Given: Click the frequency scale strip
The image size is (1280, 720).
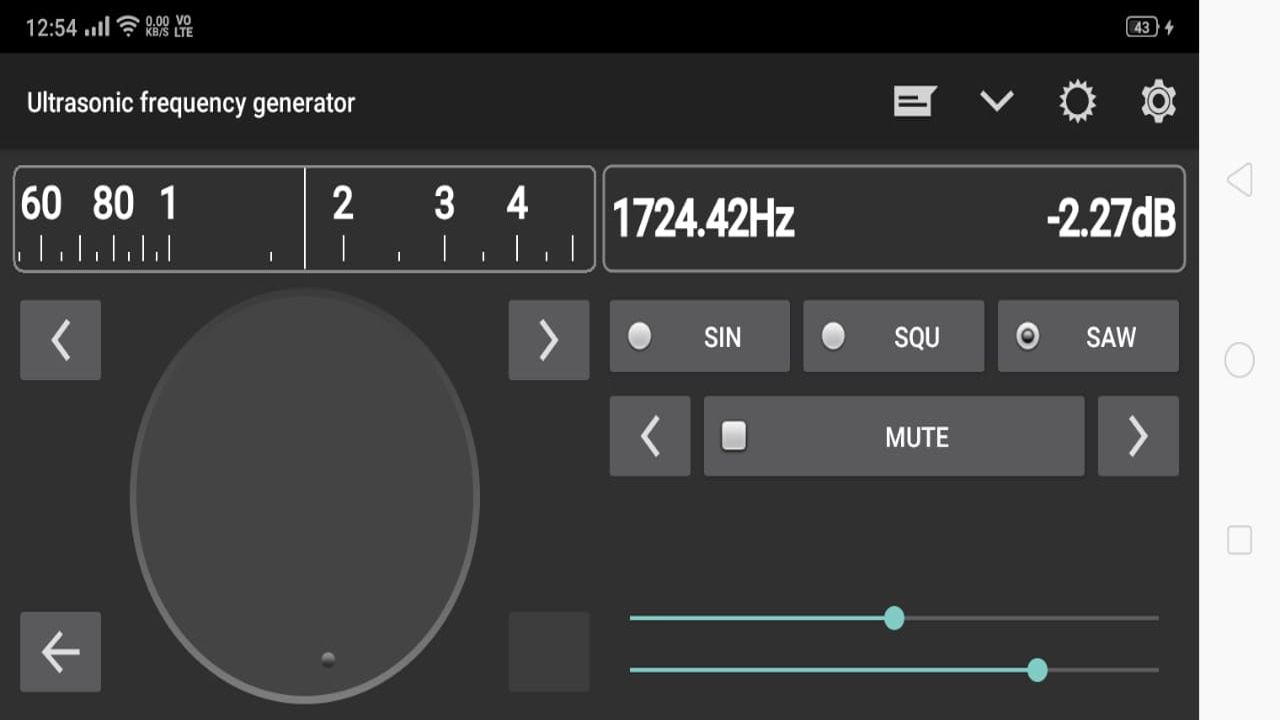Looking at the screenshot, I should click(304, 219).
